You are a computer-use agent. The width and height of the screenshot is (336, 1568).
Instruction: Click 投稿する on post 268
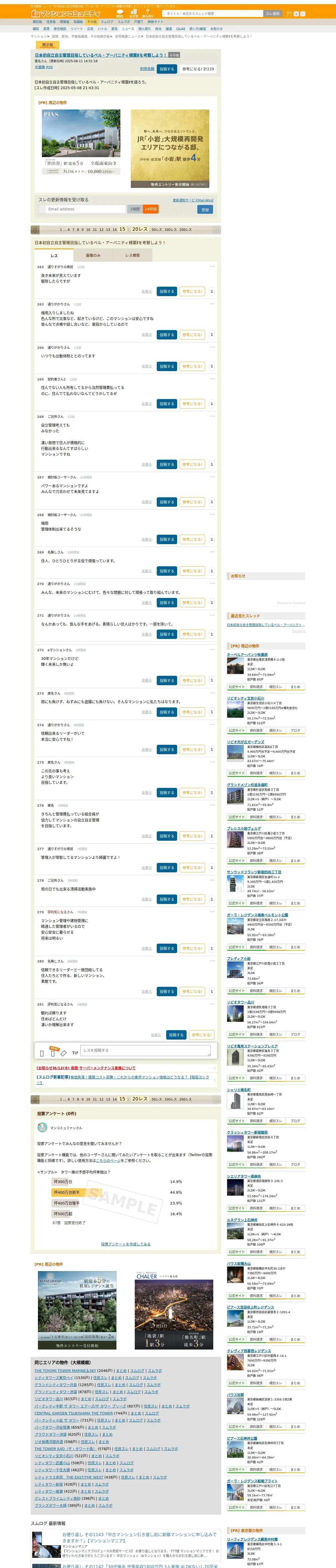167,540
